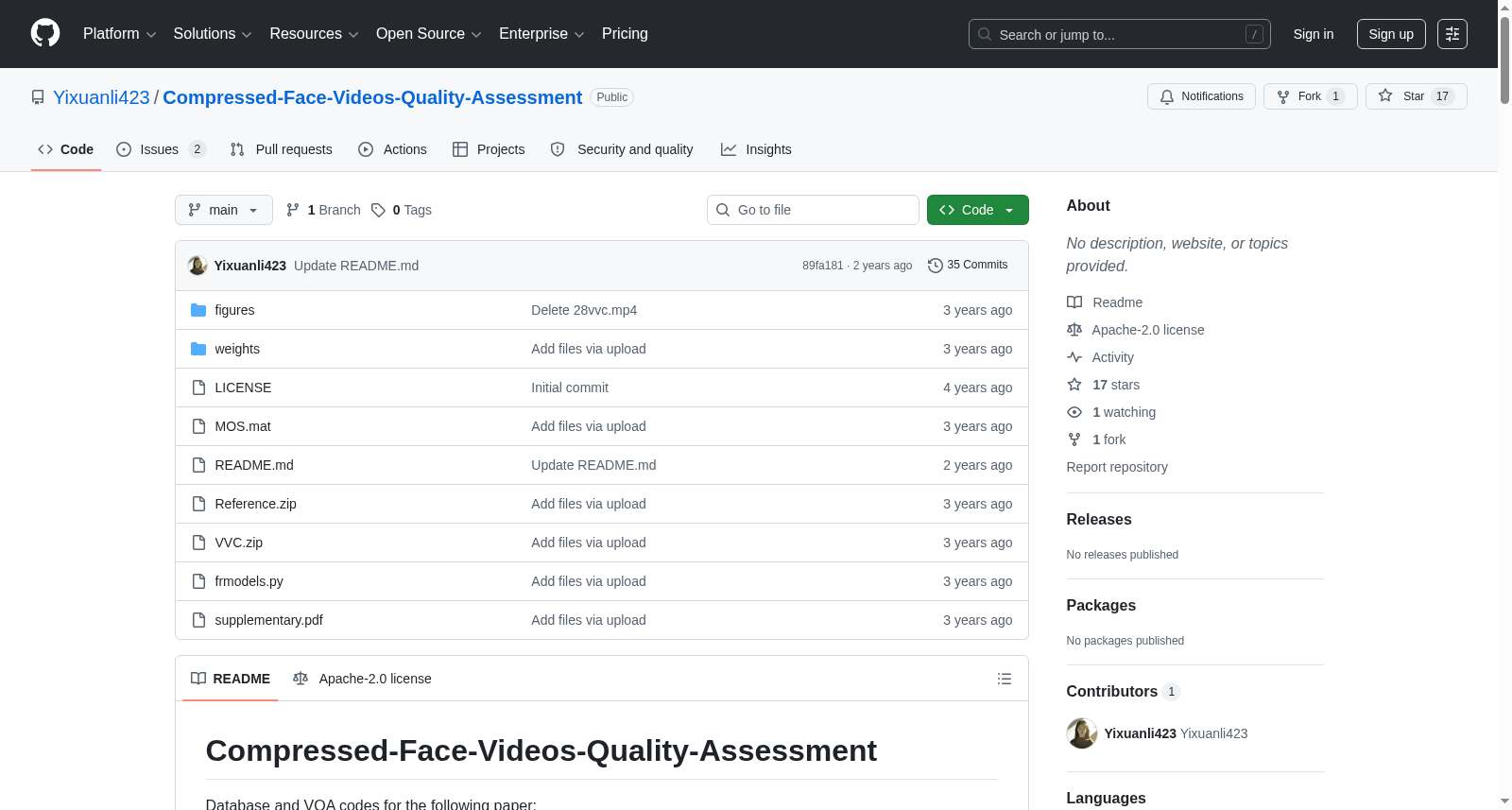
Task: Open the Pricing page
Action: pyautogui.click(x=625, y=34)
